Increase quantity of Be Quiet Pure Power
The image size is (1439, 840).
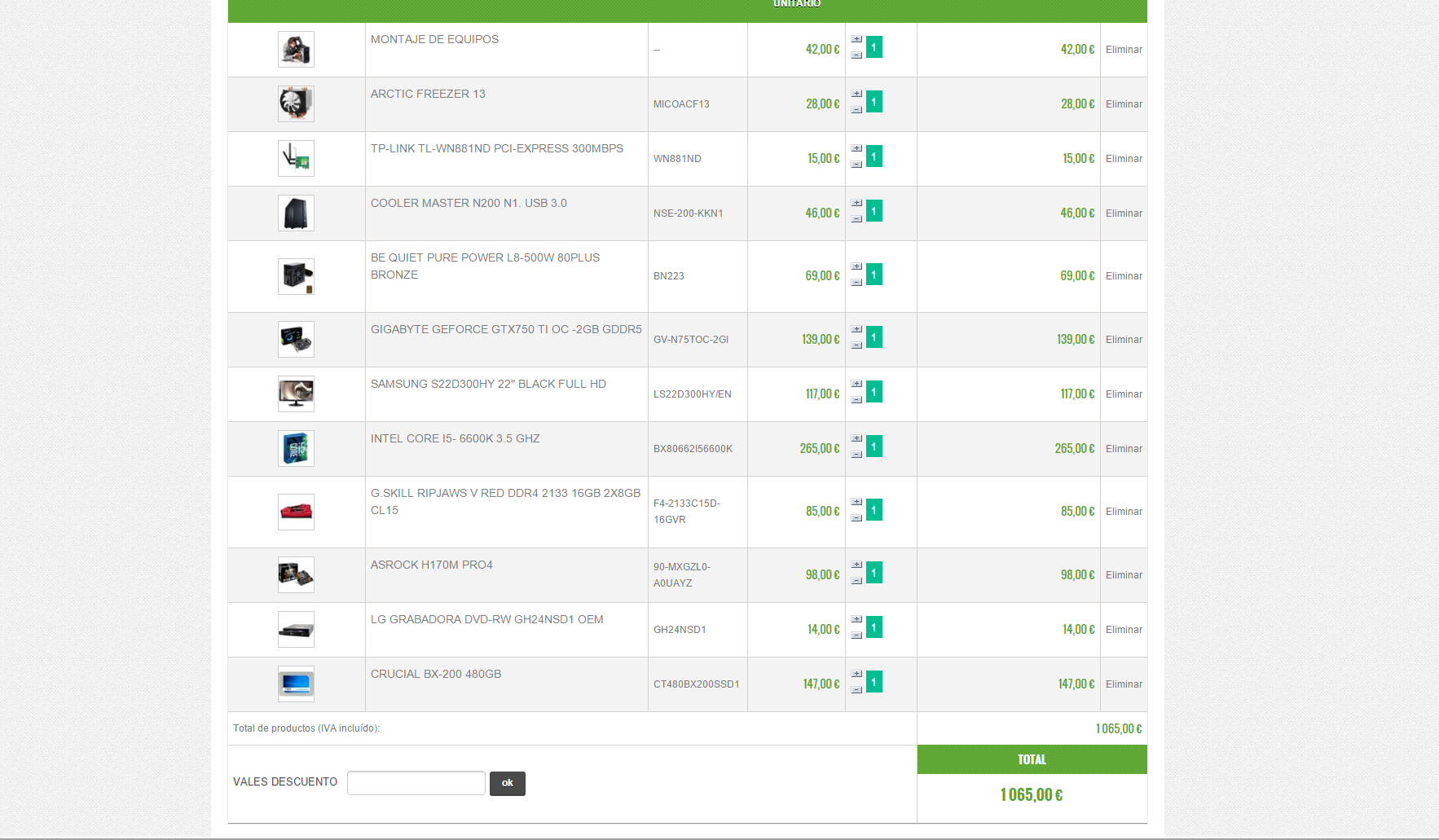pos(856,266)
